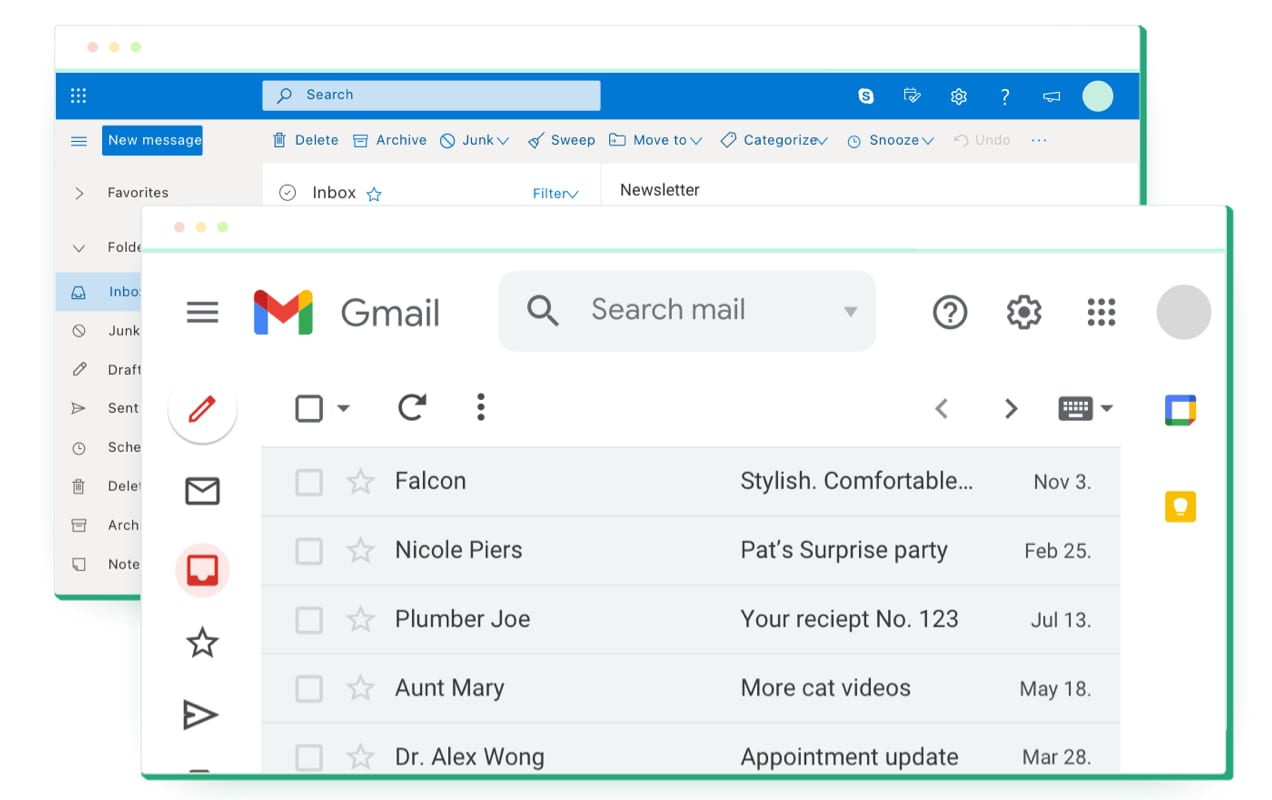Open the Google apps grid
This screenshot has height=800, width=1272.
point(1100,311)
